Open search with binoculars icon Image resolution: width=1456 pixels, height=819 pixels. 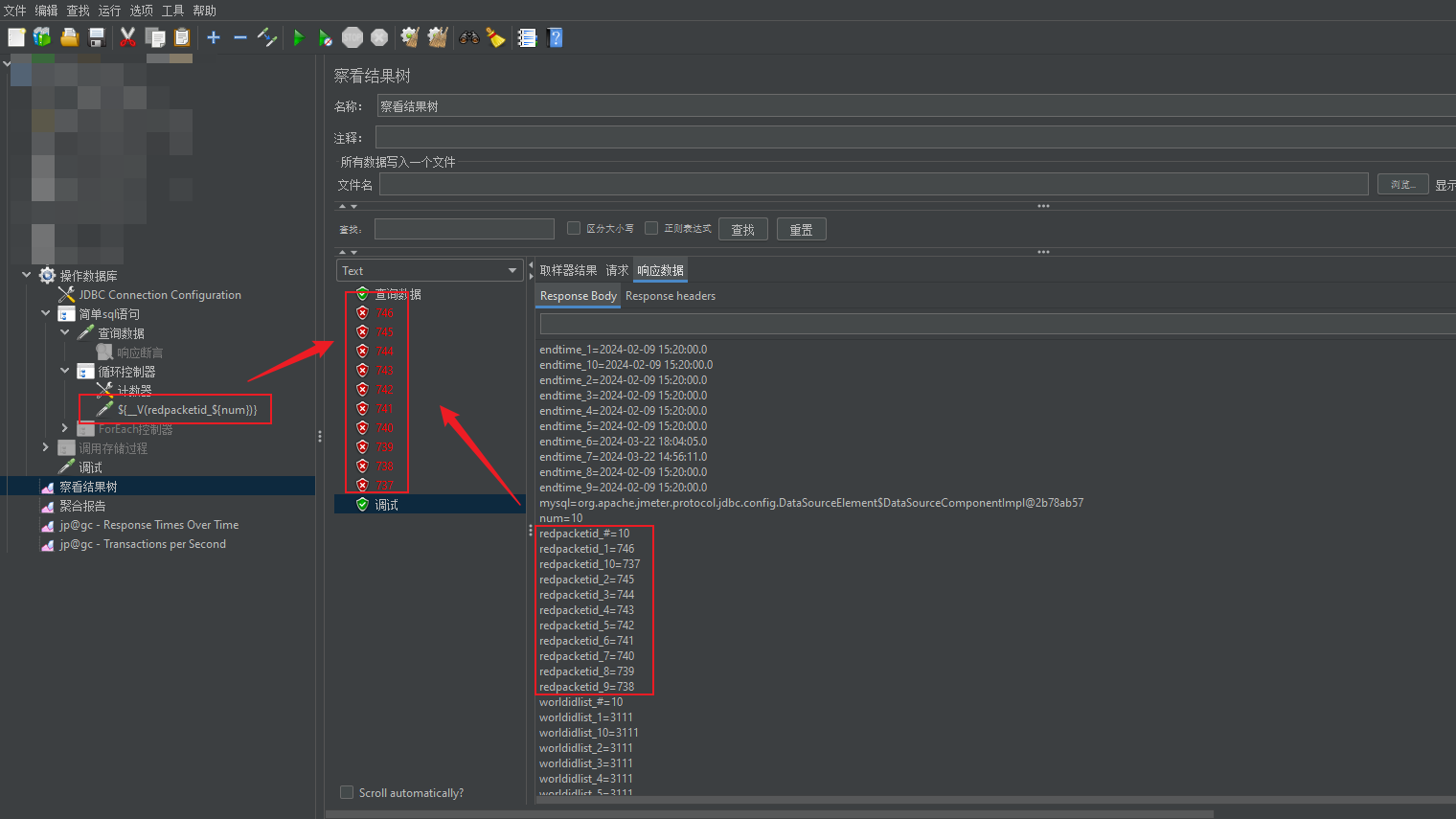tap(468, 37)
